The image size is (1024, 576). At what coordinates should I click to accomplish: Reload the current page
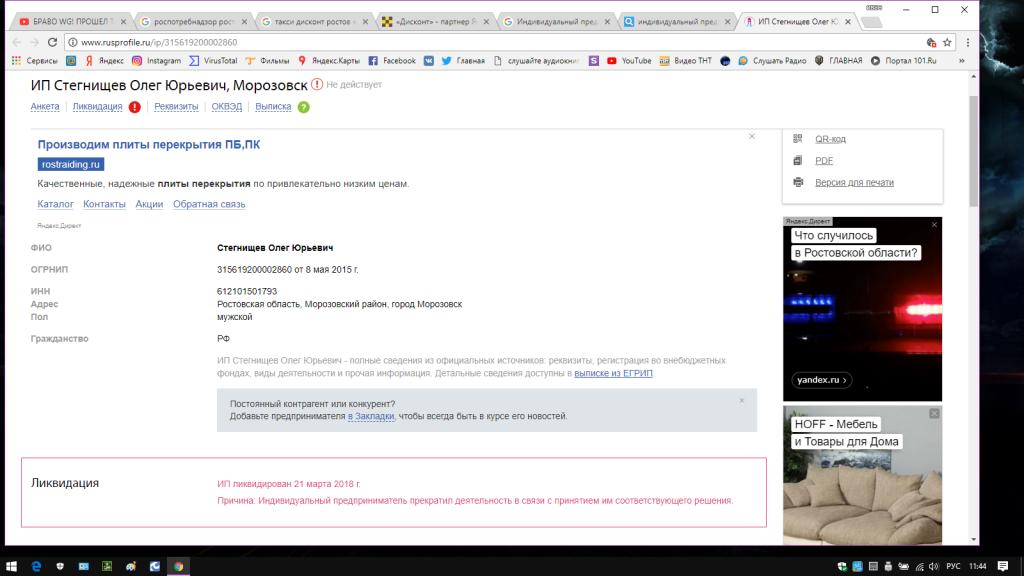pos(52,42)
